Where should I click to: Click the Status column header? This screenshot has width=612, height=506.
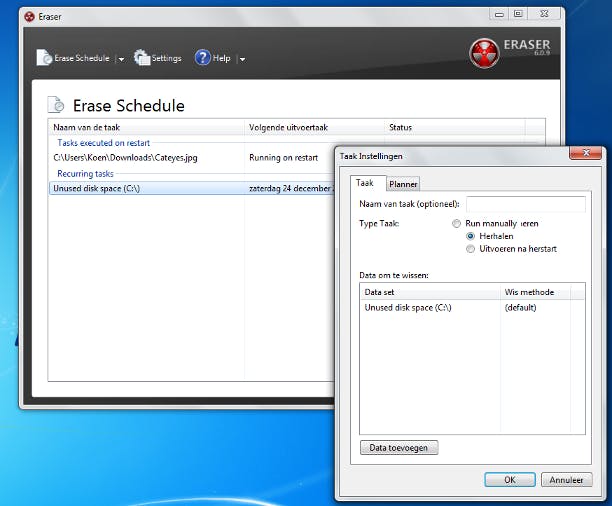coord(455,127)
